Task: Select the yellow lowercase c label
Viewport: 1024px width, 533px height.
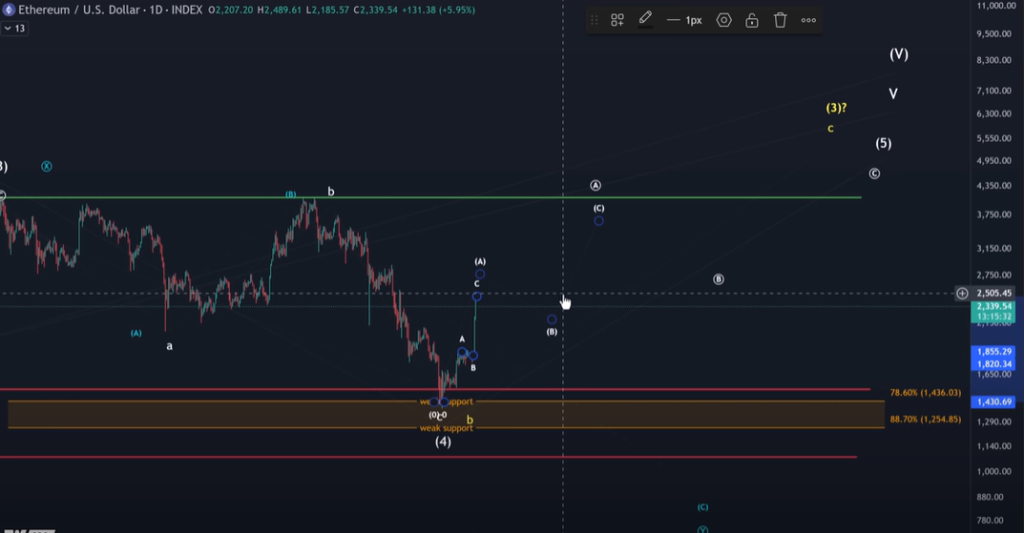Action: (831, 129)
